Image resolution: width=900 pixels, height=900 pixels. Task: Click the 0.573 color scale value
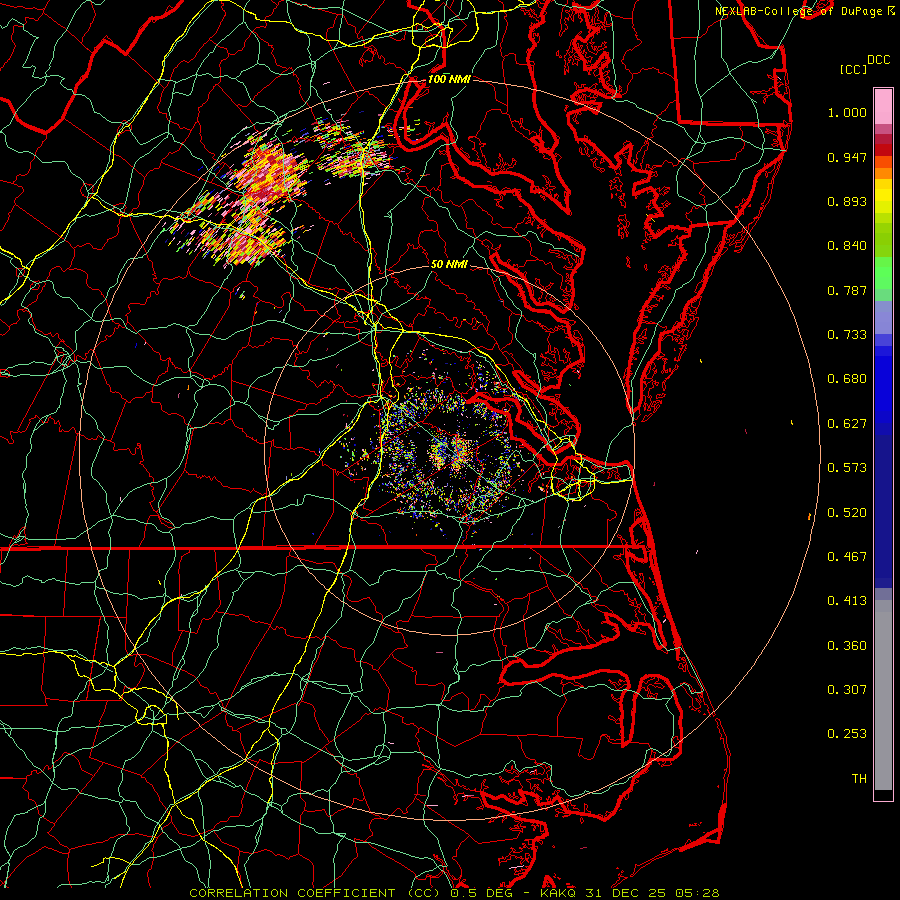847,468
